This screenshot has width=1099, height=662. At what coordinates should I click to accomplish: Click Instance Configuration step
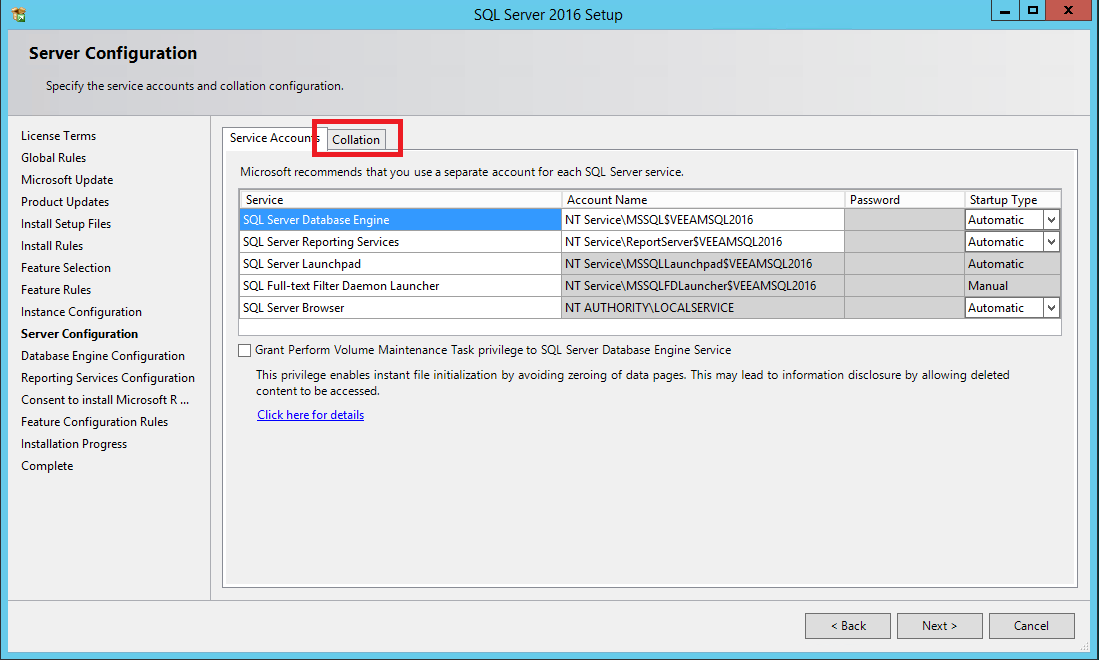pyautogui.click(x=81, y=312)
